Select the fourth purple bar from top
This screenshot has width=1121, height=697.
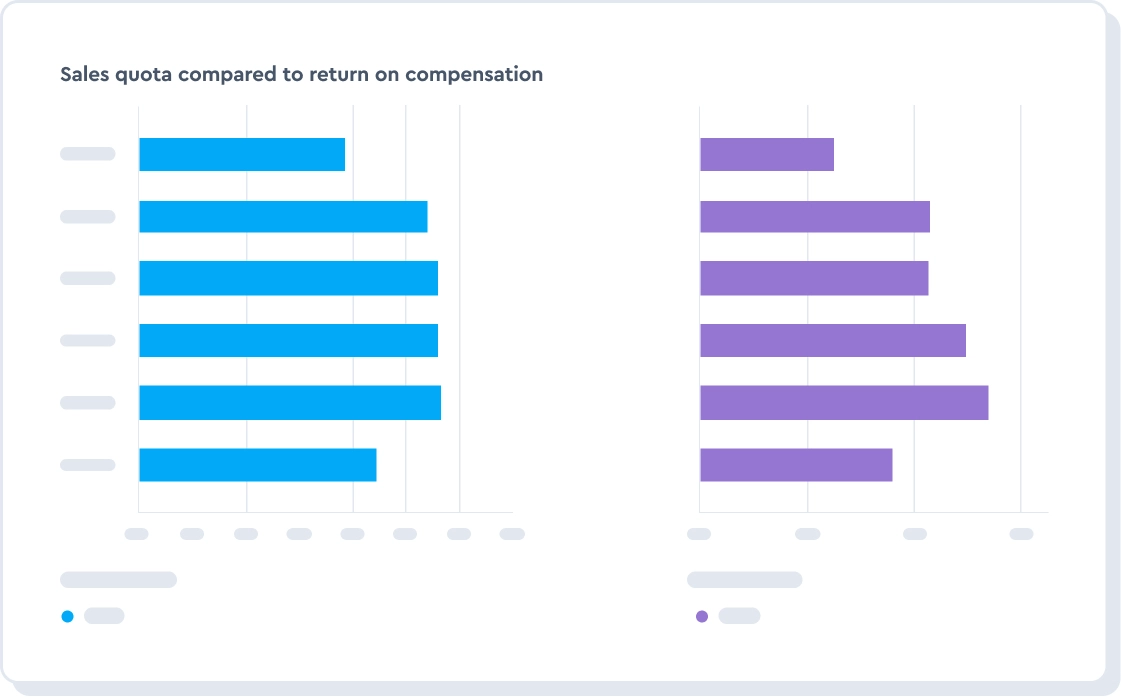[833, 340]
